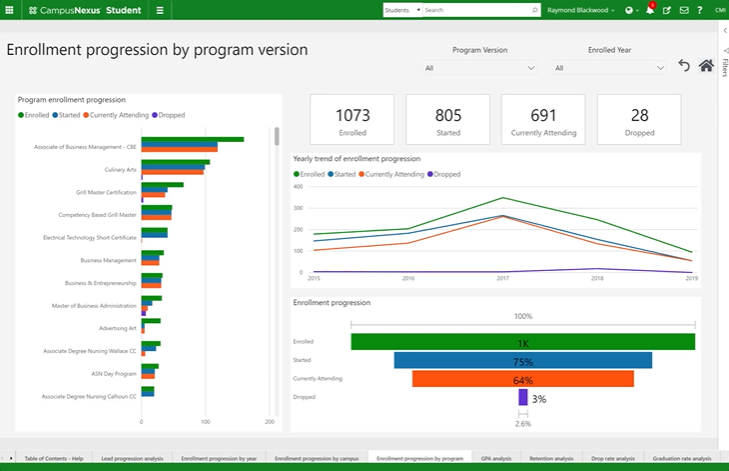Screen dimensions: 729x471
Task: Click the green Enrolled funnel bar
Action: (523, 342)
